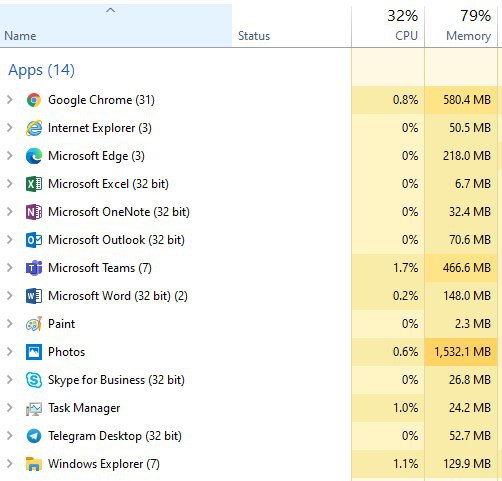
Task: Expand the Telegram Desktop process row
Action: 10,436
